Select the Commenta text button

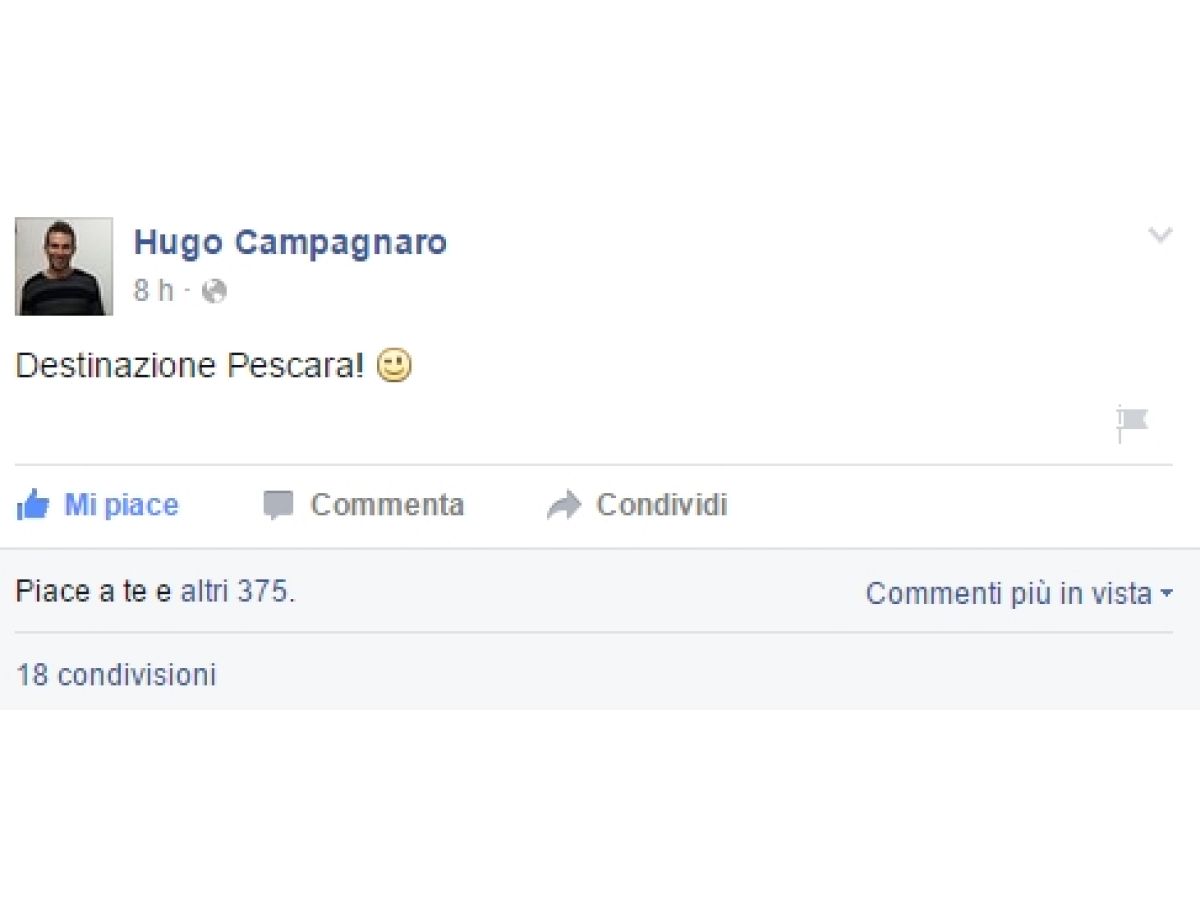[x=387, y=505]
